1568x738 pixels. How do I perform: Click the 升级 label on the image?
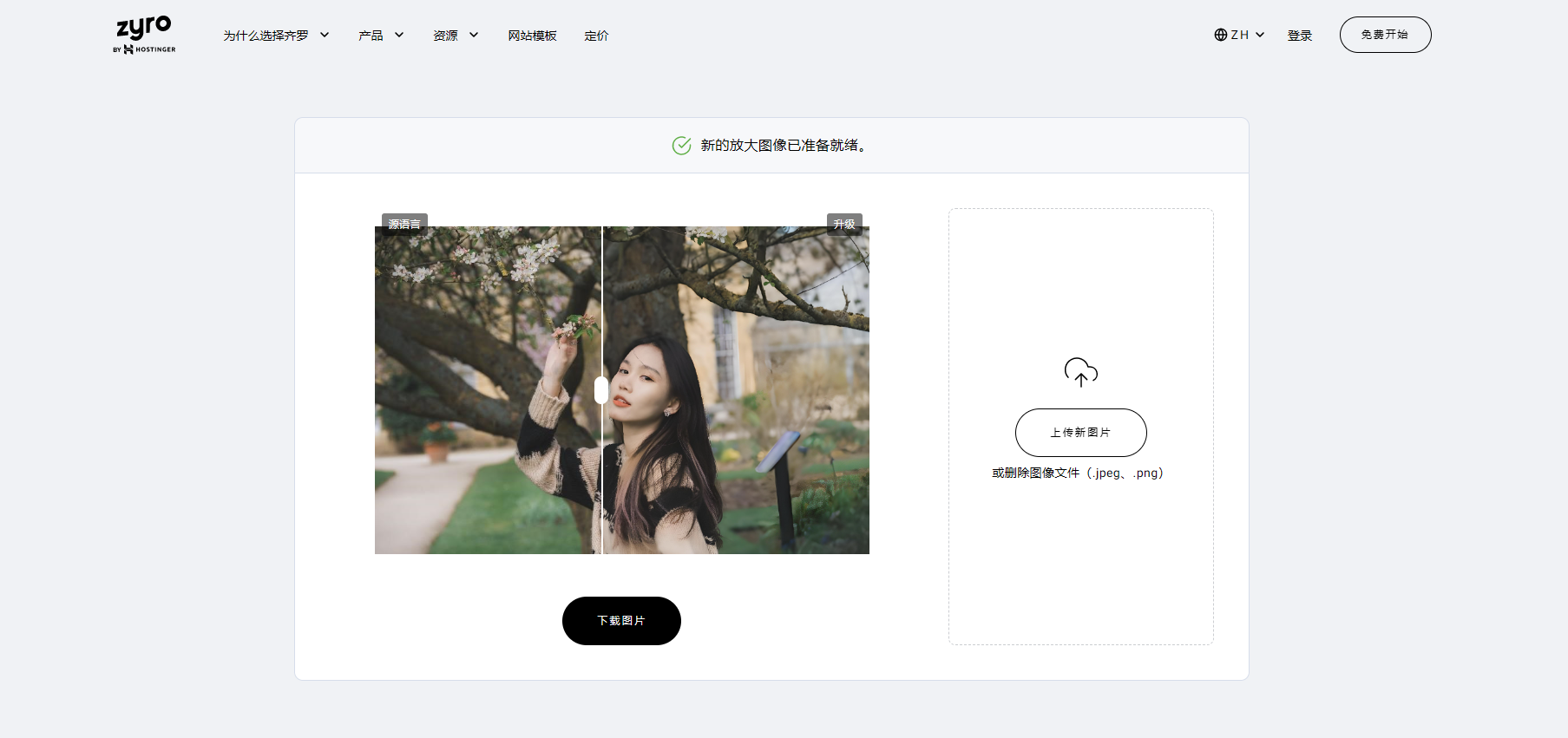[844, 224]
